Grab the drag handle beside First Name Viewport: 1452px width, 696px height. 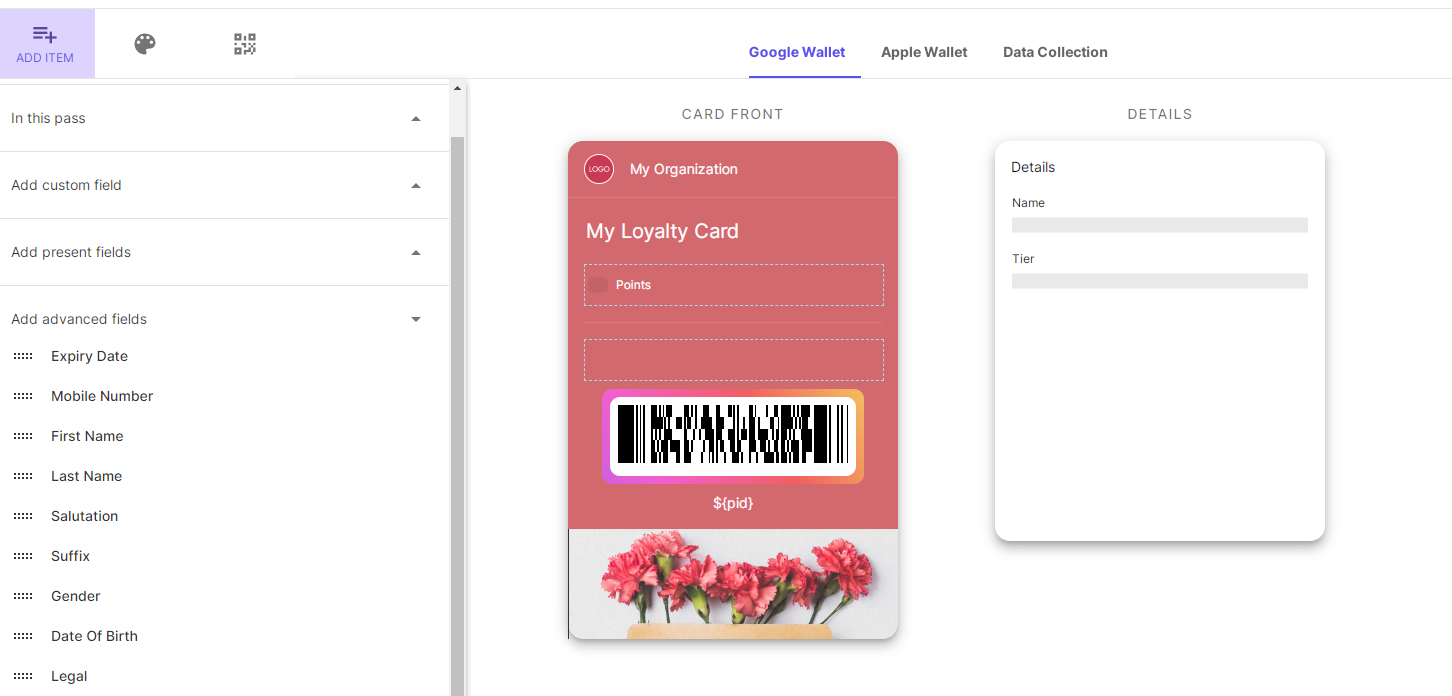tap(23, 436)
